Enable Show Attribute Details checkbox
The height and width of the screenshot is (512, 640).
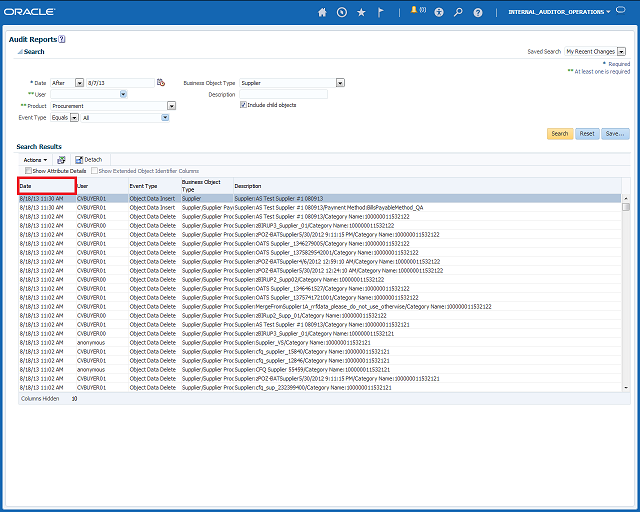click(x=28, y=171)
